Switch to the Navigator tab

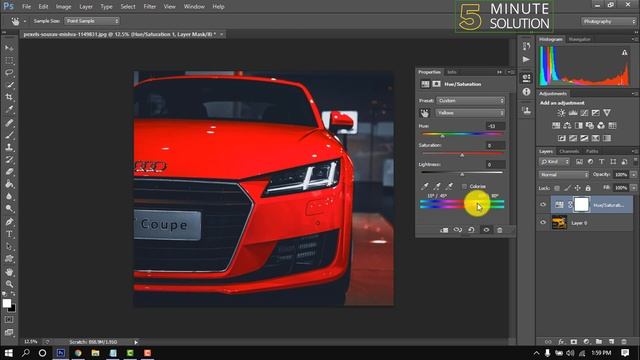point(579,39)
